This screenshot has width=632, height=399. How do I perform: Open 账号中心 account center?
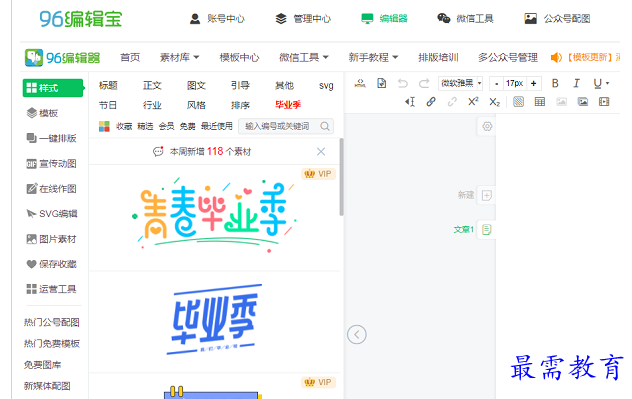pyautogui.click(x=217, y=19)
